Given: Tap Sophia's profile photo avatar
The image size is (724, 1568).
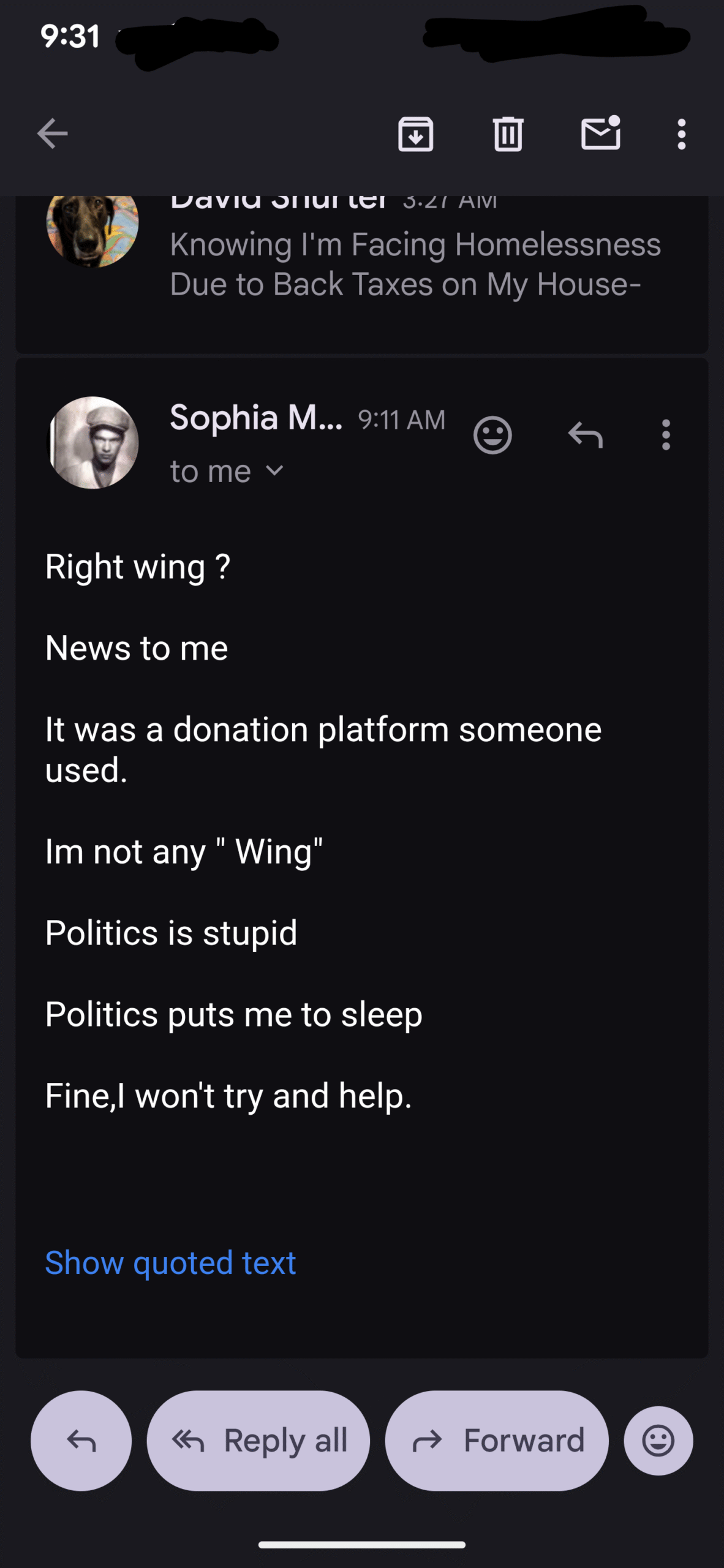Looking at the screenshot, I should pyautogui.click(x=93, y=442).
